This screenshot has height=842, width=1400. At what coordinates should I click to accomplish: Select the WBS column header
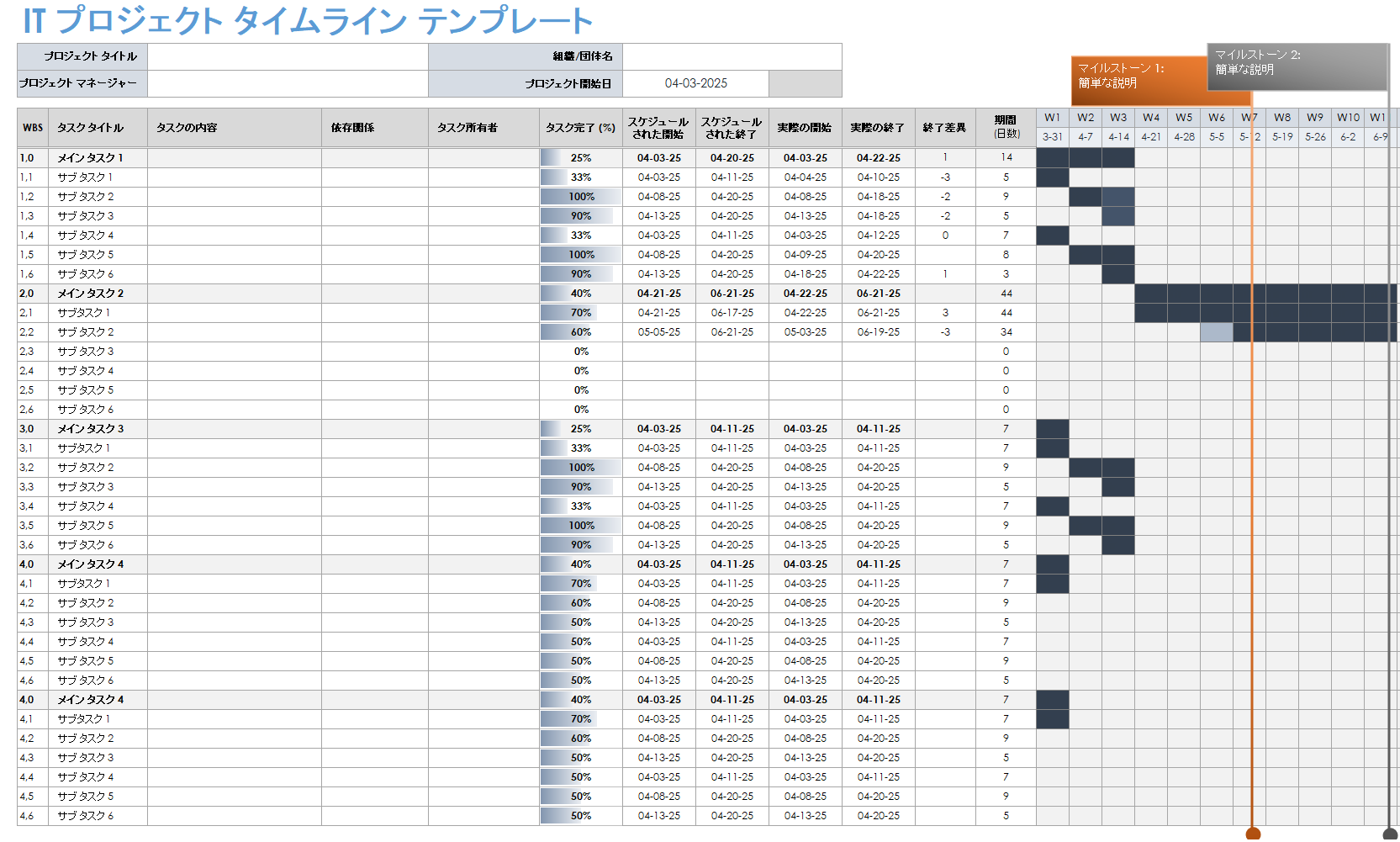pos(33,128)
